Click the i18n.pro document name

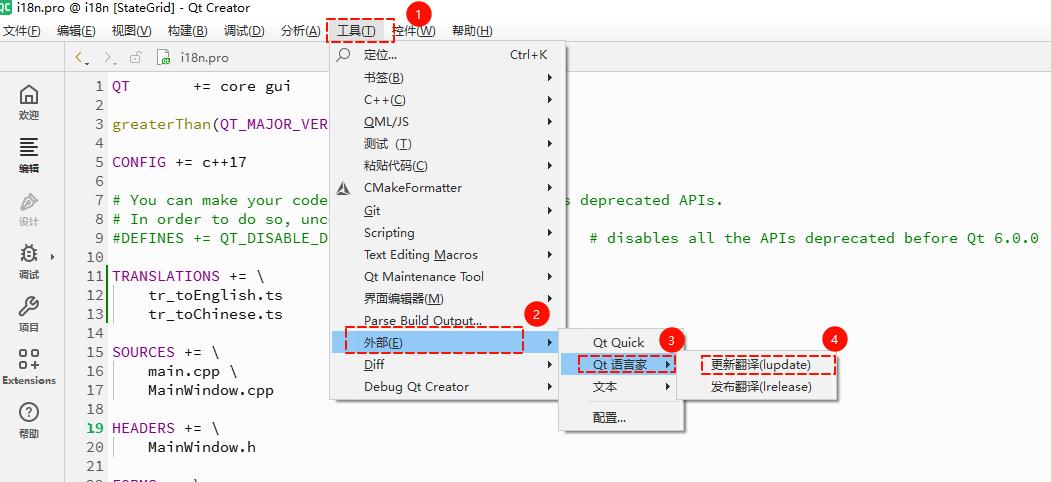tap(204, 58)
